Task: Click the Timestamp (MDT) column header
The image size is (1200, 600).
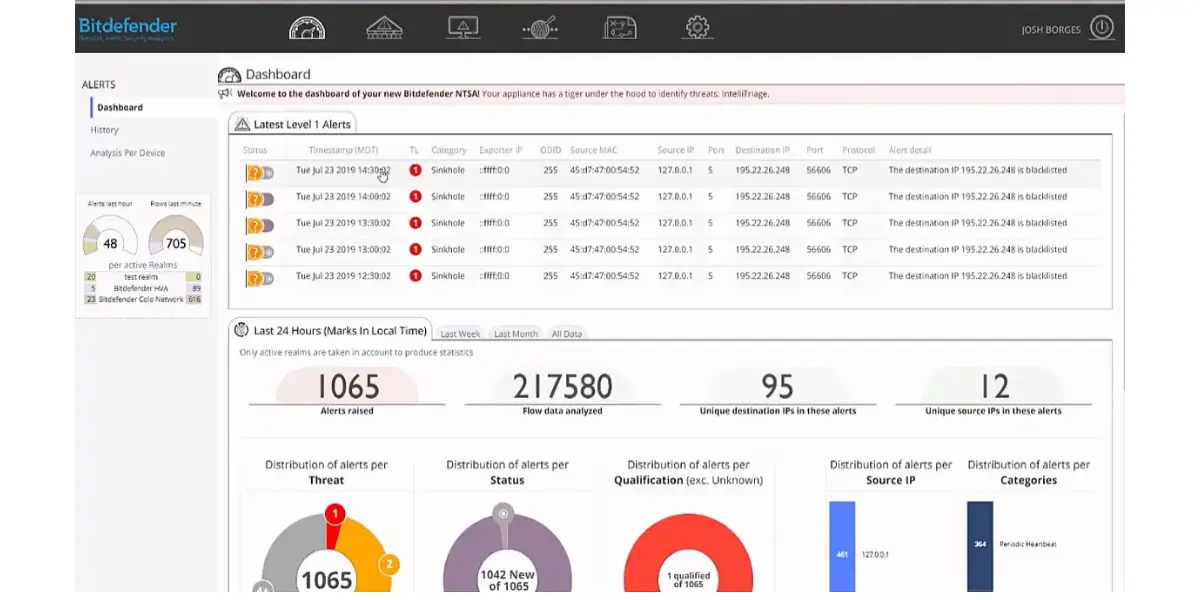Action: point(343,150)
